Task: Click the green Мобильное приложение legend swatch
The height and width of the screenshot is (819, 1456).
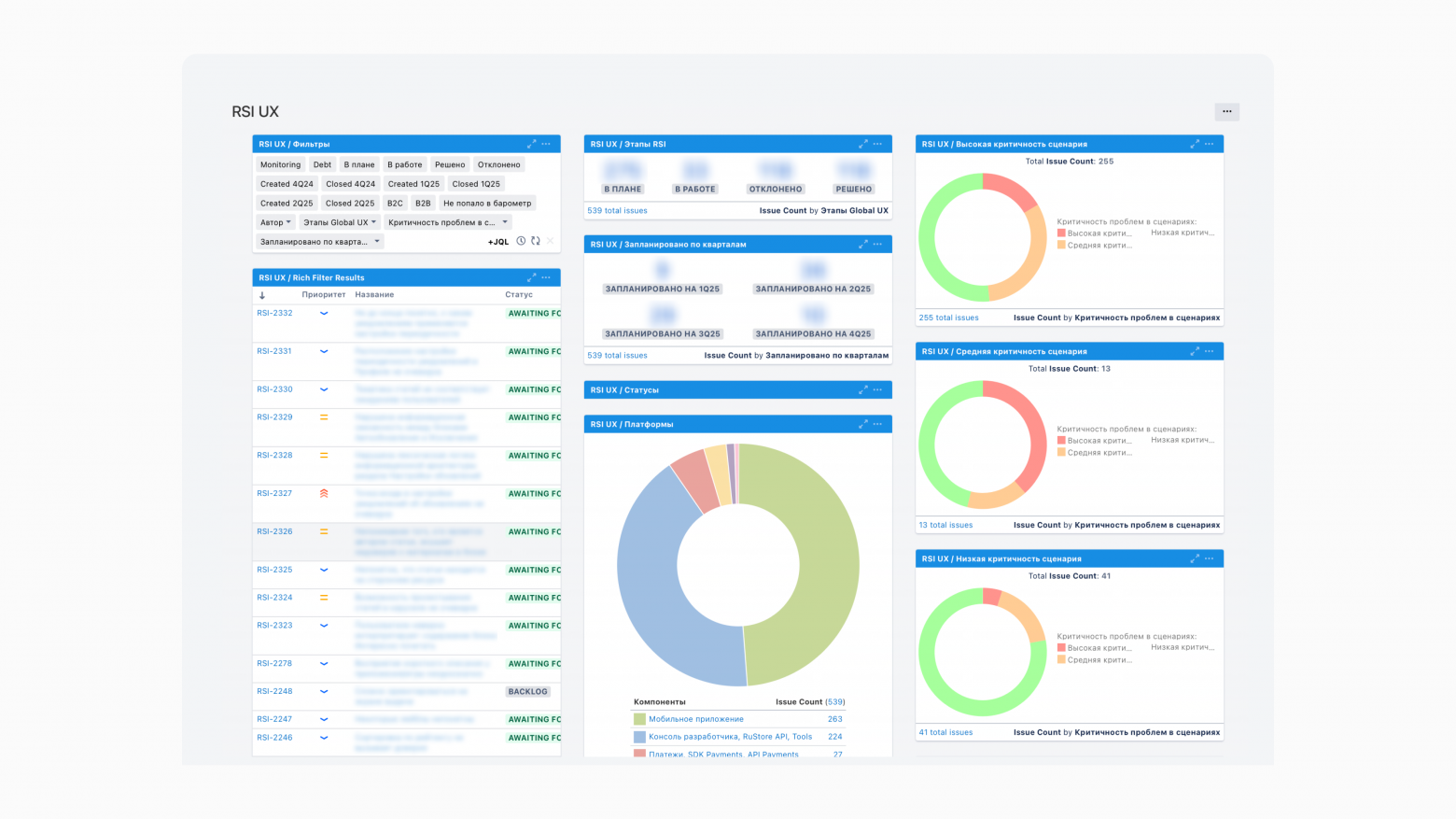Action: click(x=639, y=719)
